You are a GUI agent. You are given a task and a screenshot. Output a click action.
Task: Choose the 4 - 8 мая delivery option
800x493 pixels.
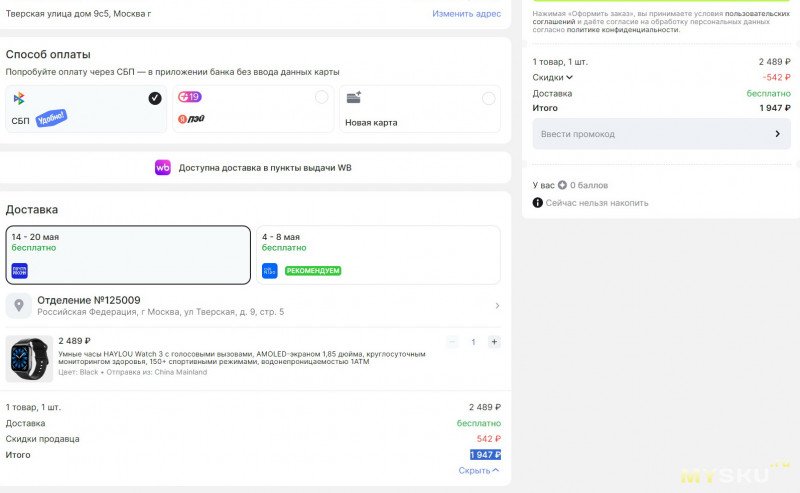378,254
